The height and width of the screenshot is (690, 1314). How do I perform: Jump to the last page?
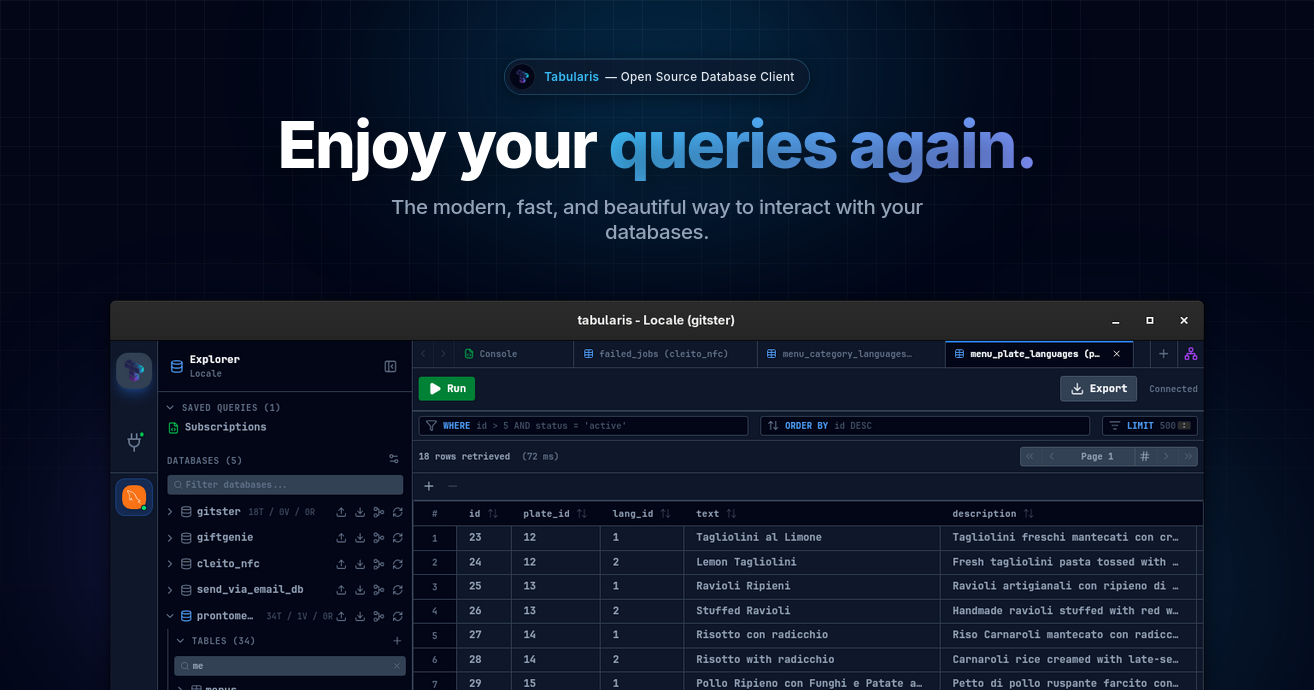[x=1188, y=457]
